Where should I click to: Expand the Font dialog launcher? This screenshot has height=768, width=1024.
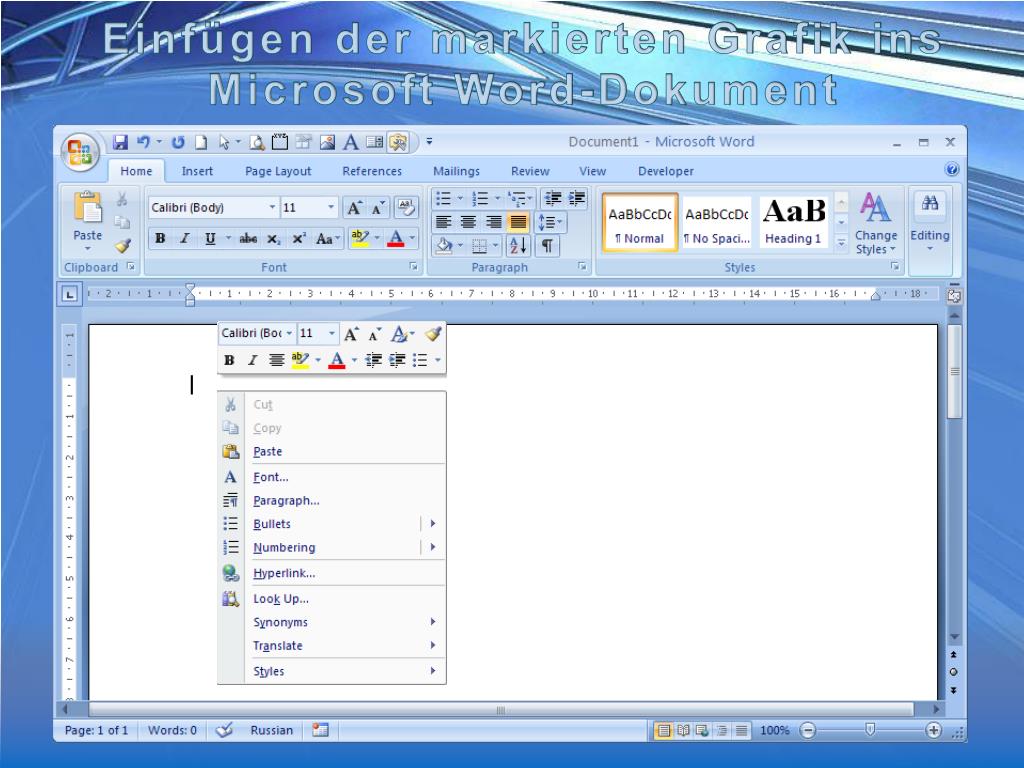413,266
